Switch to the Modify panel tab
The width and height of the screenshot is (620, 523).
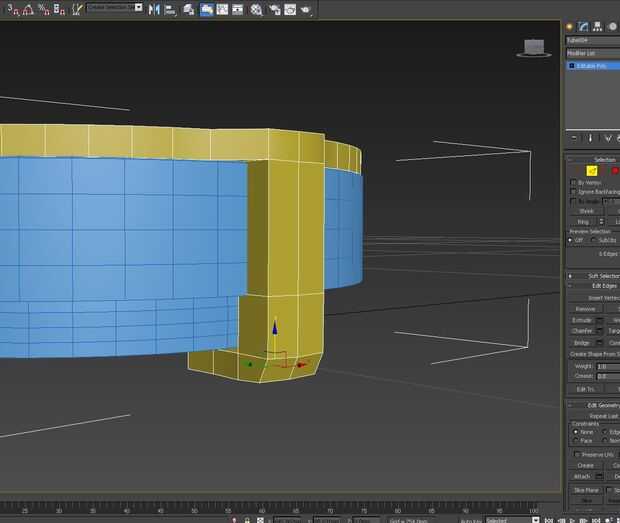(x=583, y=27)
